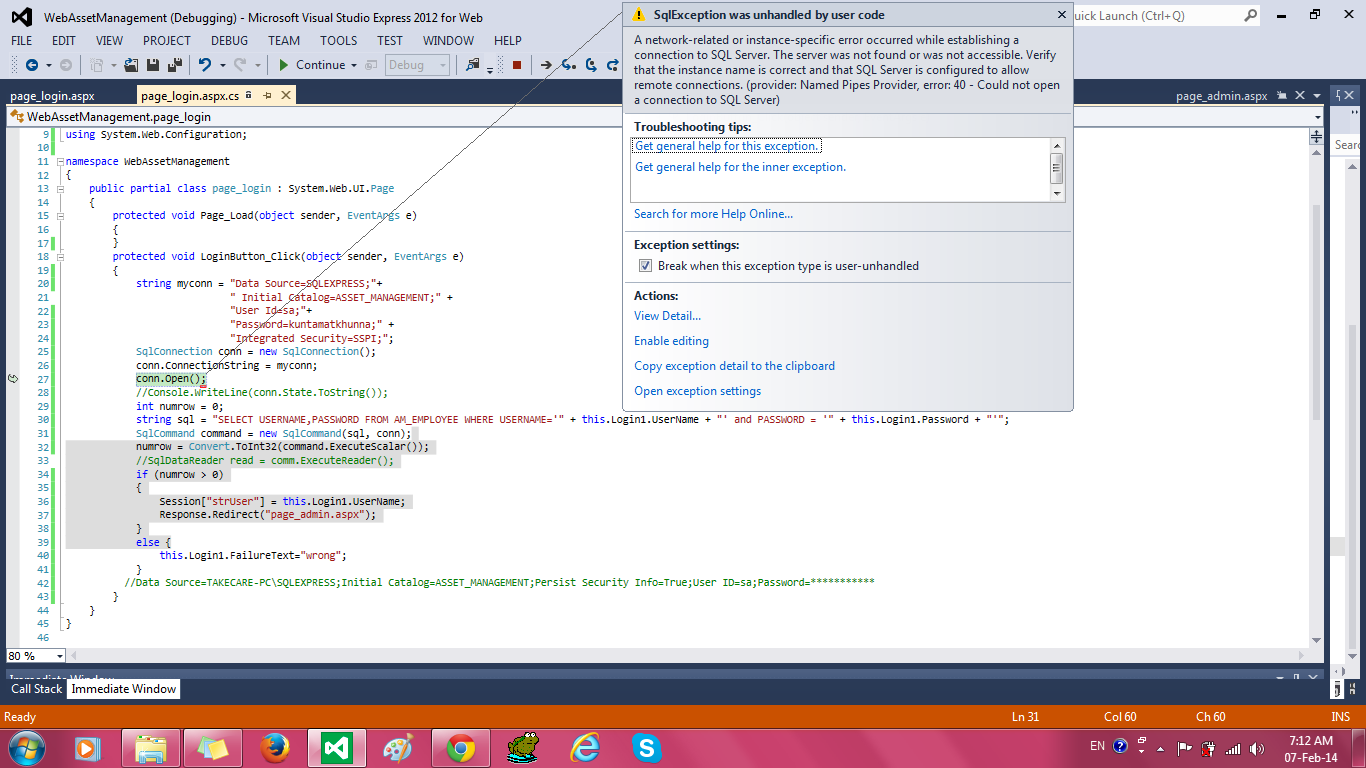This screenshot has height=768, width=1366.
Task: Open the Debug configuration dropdown
Action: [417, 65]
